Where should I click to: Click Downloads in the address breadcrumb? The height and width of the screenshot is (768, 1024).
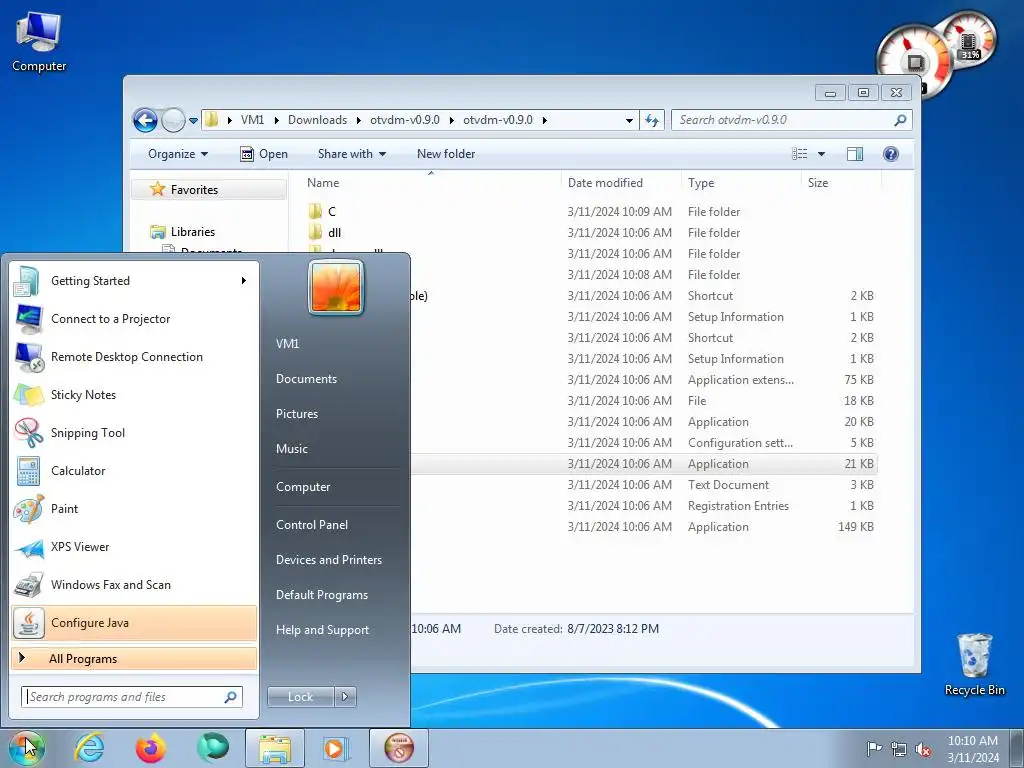pos(317,120)
